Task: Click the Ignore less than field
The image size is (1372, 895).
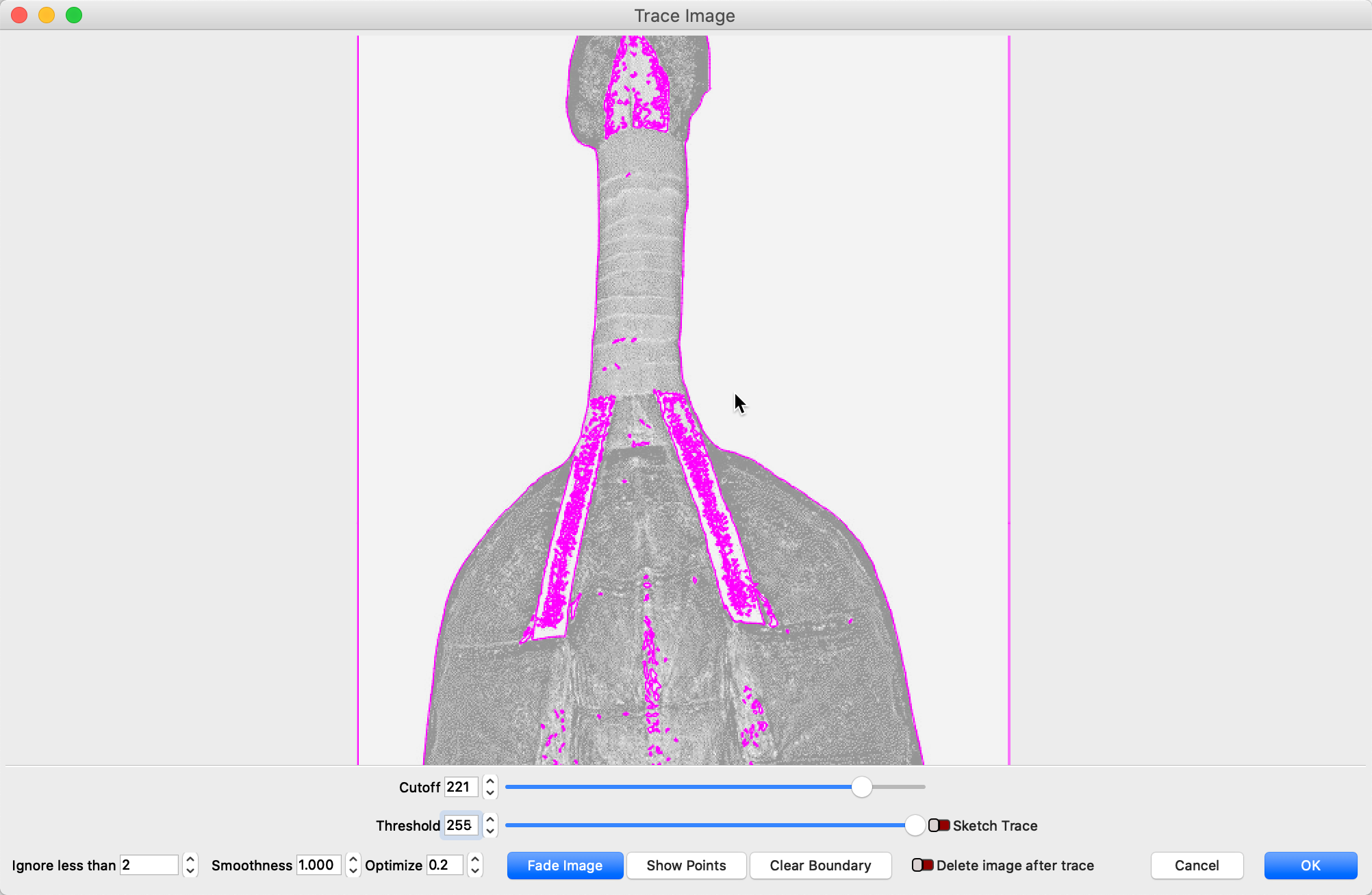Action: click(x=149, y=866)
